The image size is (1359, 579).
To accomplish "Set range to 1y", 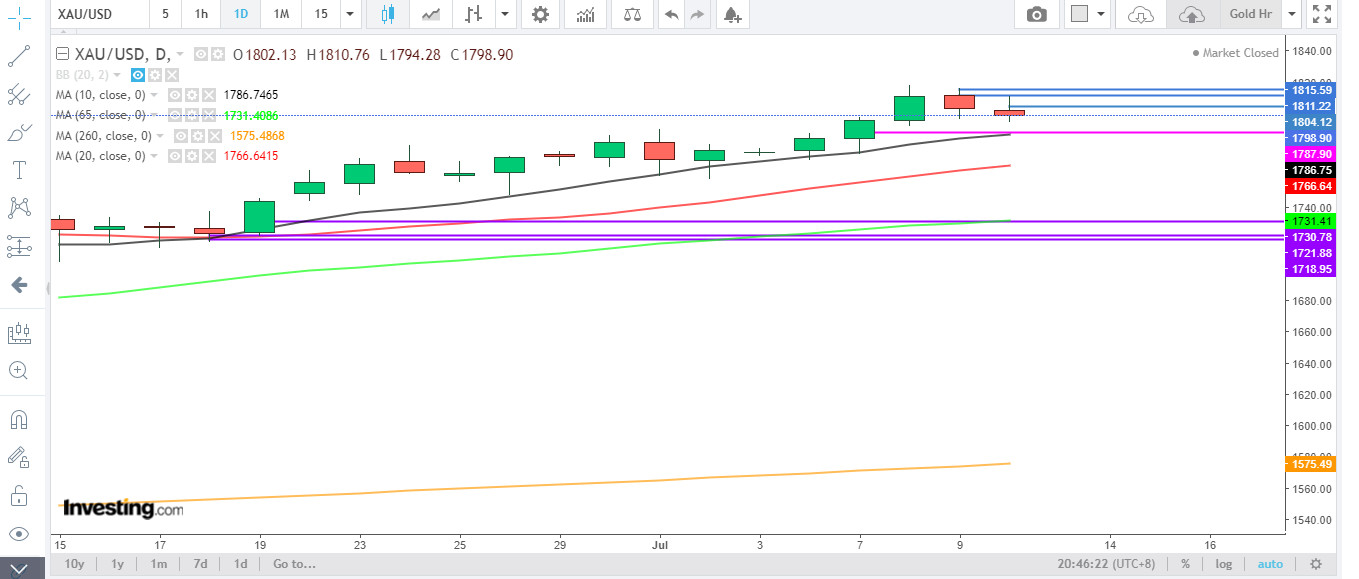I will [x=117, y=564].
